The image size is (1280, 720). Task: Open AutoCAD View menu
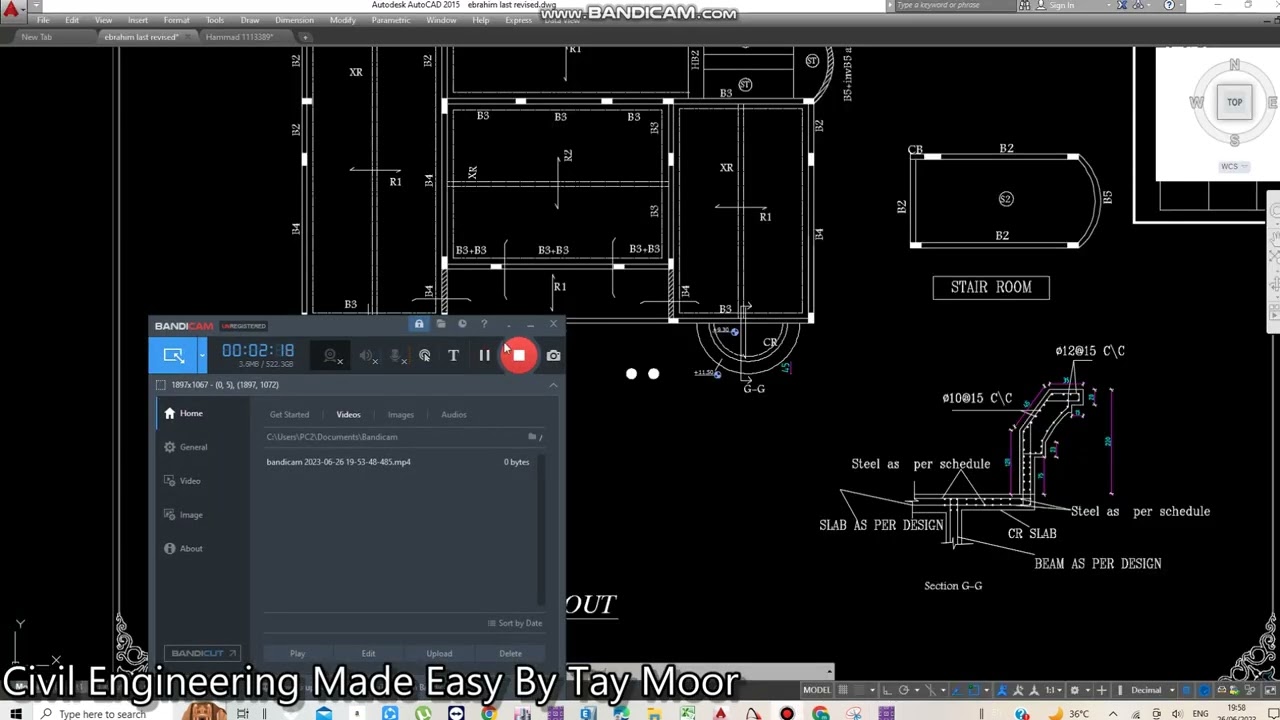pyautogui.click(x=103, y=20)
